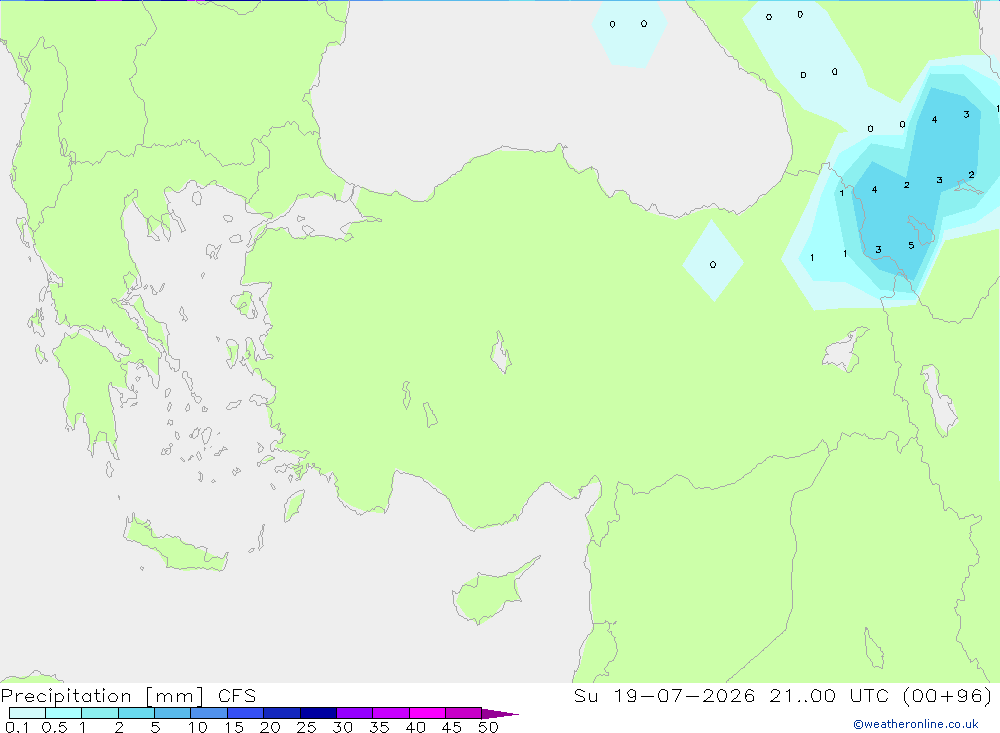Click the 45–50 mm legend swatch
The height and width of the screenshot is (733, 1000).
(x=464, y=713)
